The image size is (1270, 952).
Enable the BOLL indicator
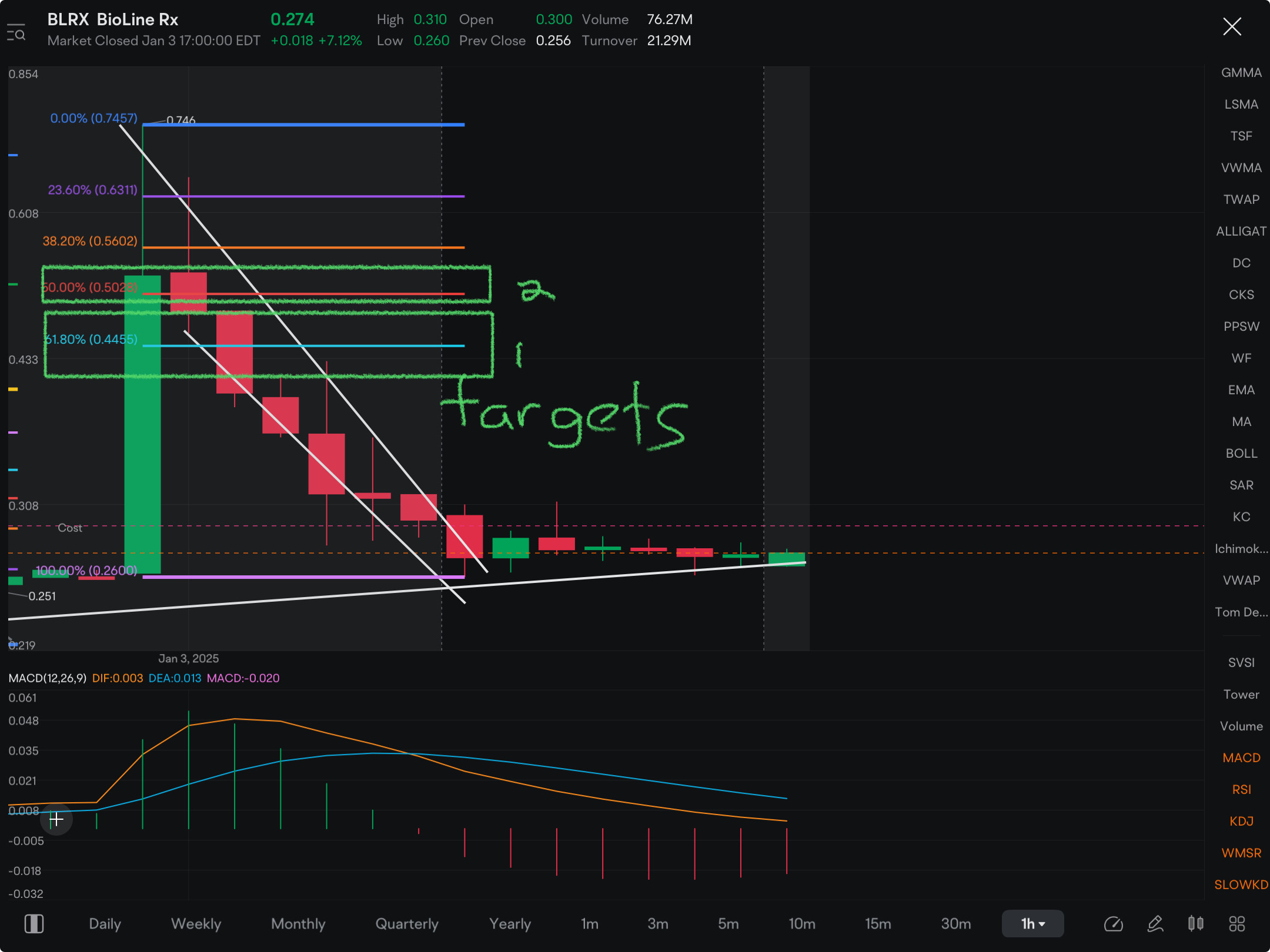click(1241, 454)
